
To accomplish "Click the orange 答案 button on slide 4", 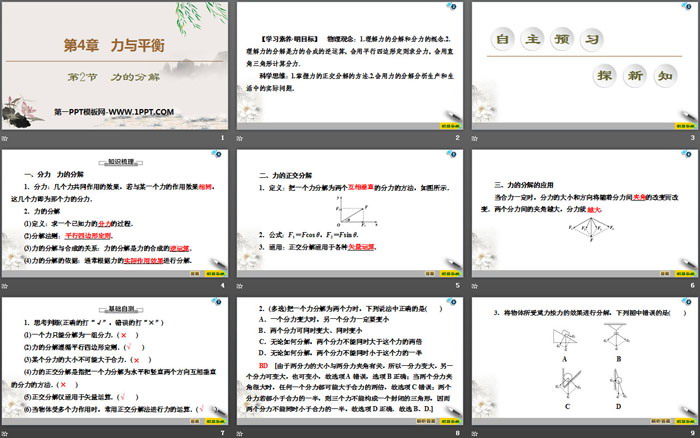I will 195,274.
